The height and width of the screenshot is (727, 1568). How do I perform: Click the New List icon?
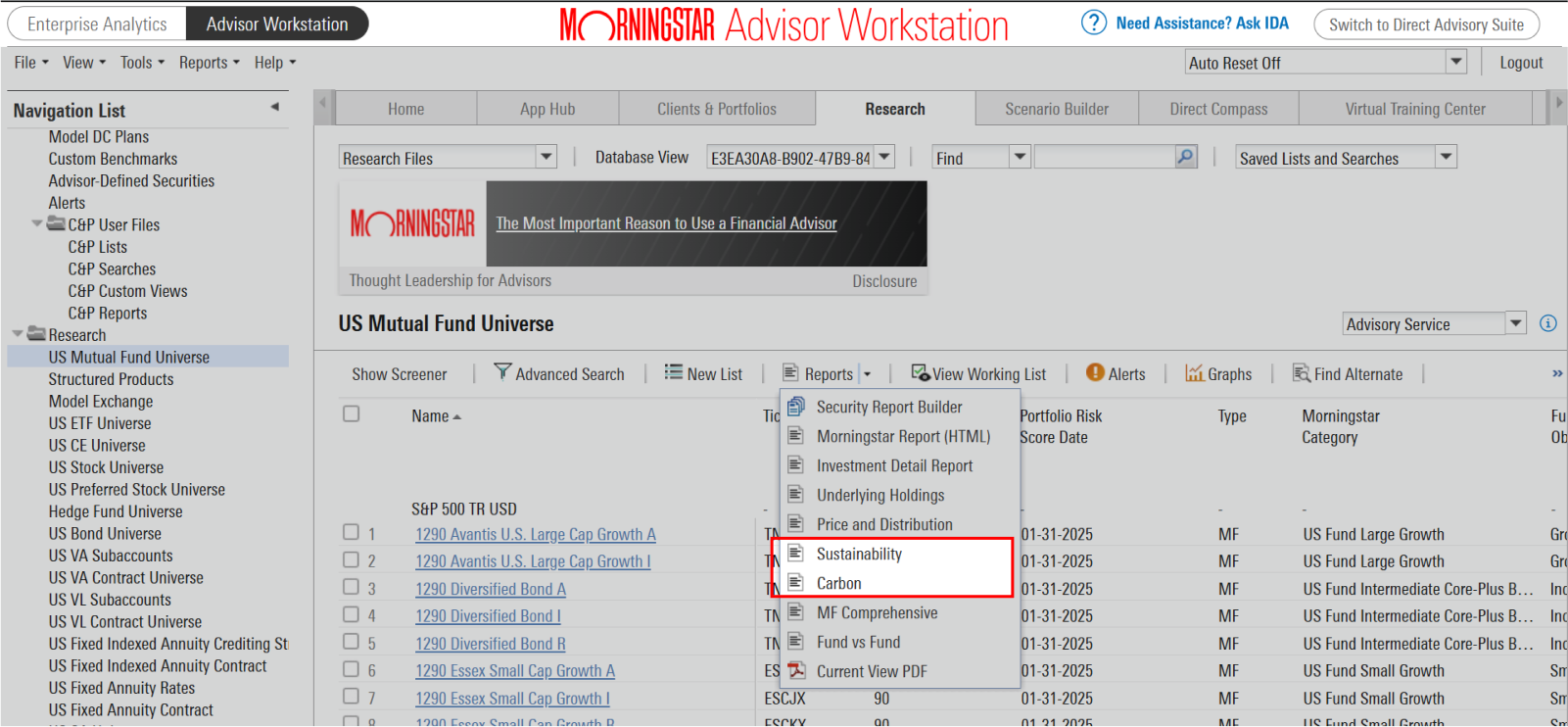click(x=673, y=372)
